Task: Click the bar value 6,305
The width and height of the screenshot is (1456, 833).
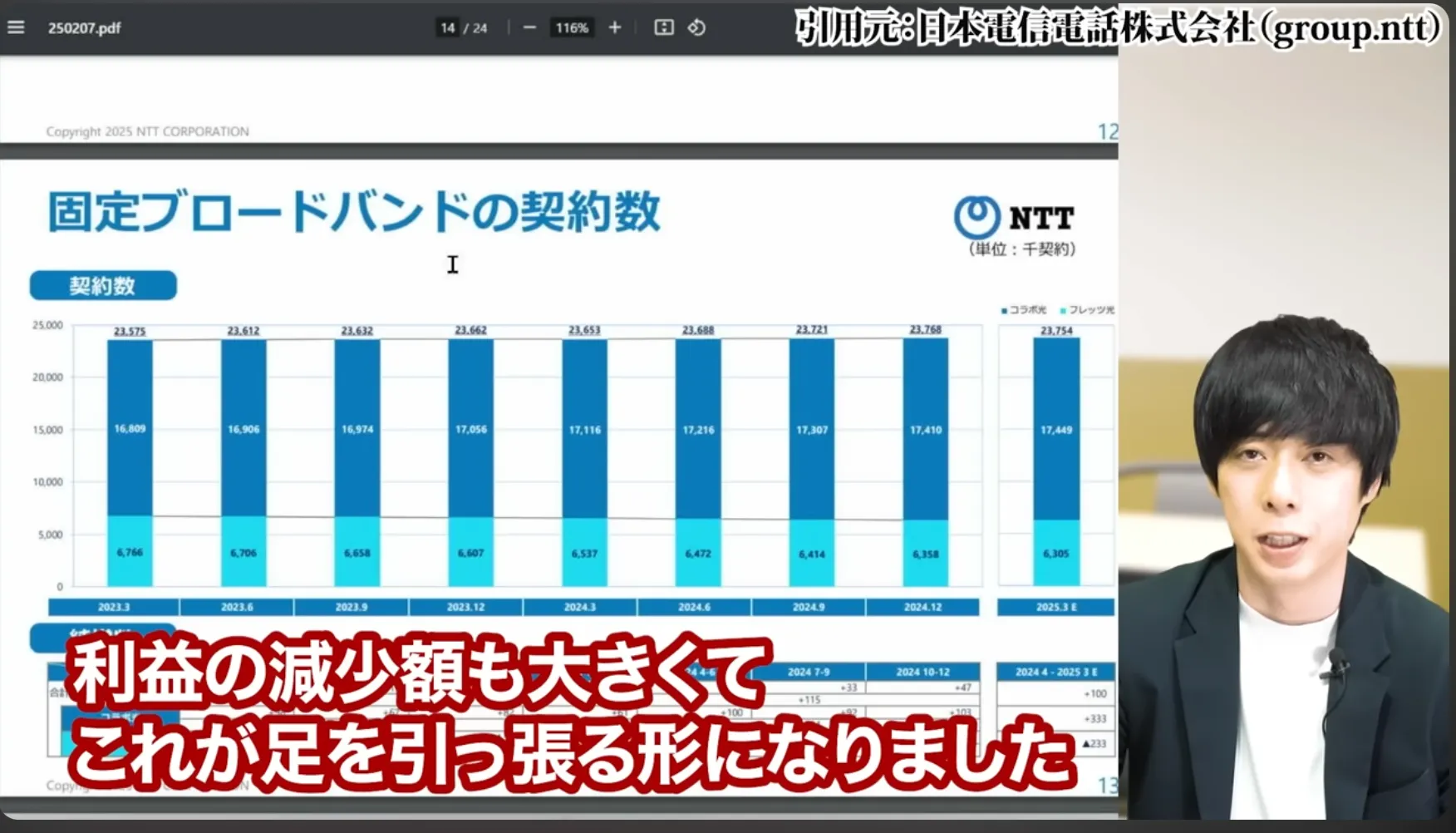Action: coord(1056,553)
